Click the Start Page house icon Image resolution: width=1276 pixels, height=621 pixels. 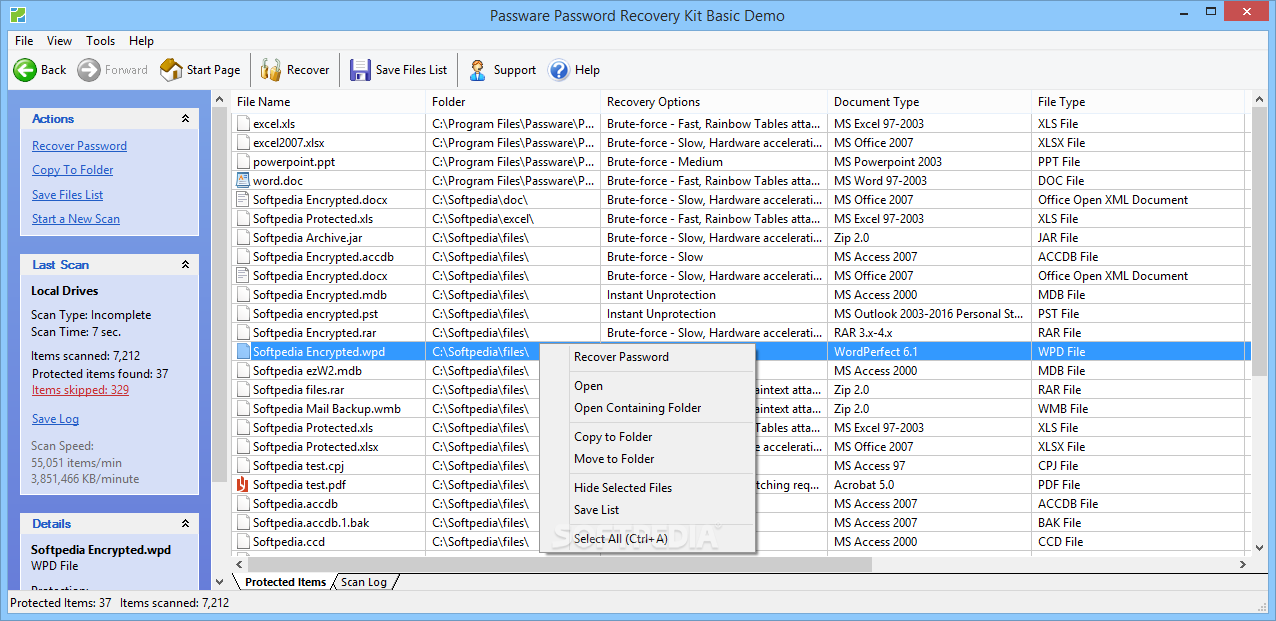[x=171, y=69]
